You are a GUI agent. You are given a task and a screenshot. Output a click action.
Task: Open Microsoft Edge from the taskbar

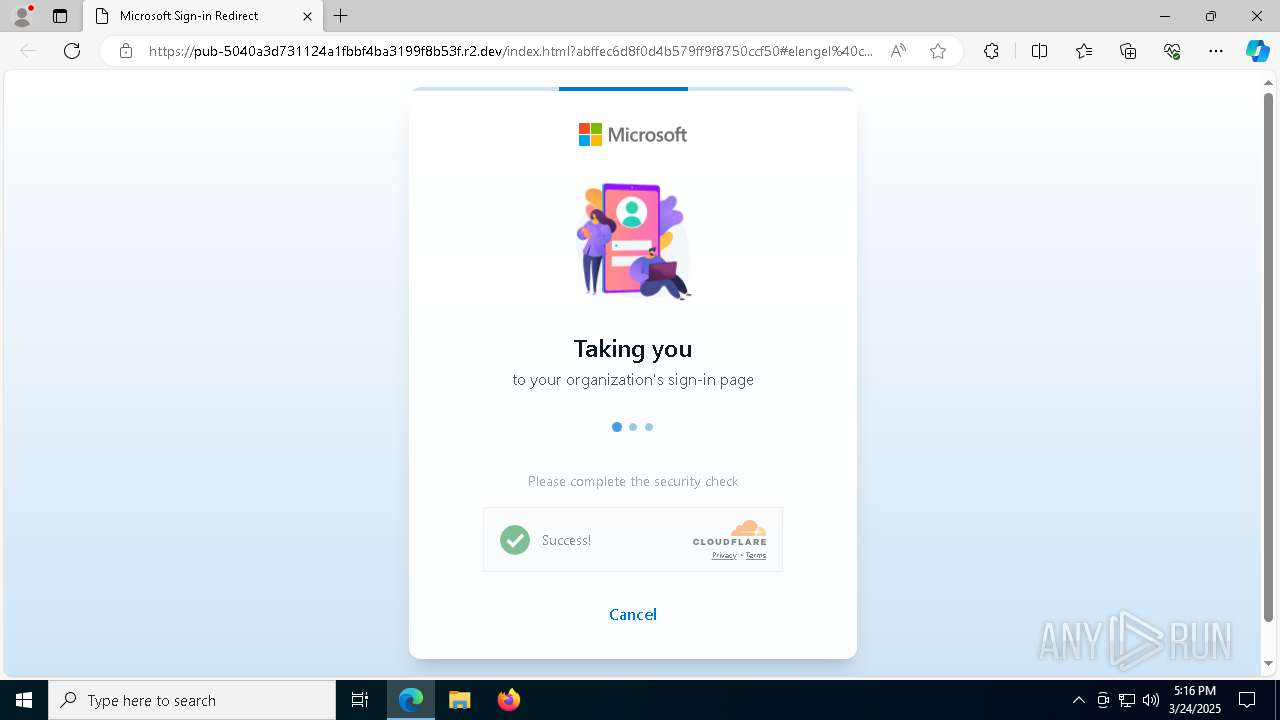[x=411, y=700]
